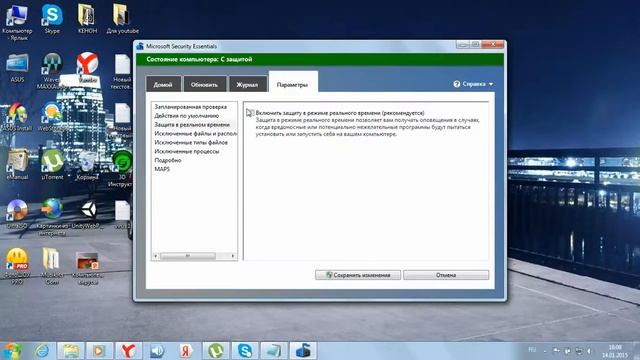Screen dimensions: 640x360
Task: Select Защита в реальном времени item
Action: (x=193, y=124)
